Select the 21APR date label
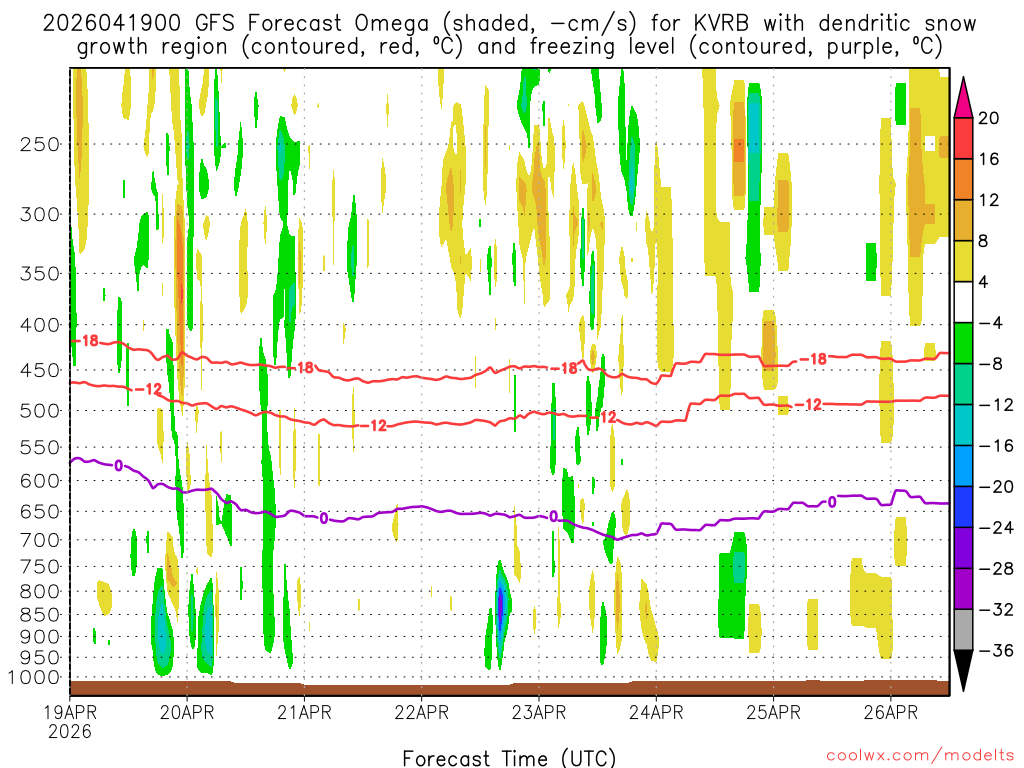Image resolution: width=1024 pixels, height=768 pixels. pyautogui.click(x=304, y=712)
